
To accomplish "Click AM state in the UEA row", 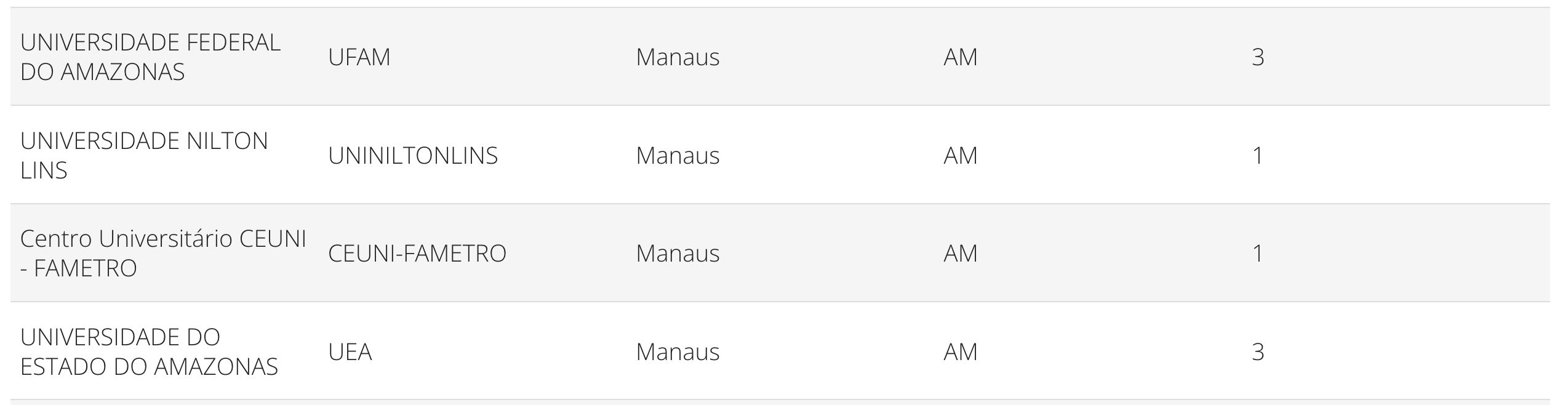I will point(960,352).
